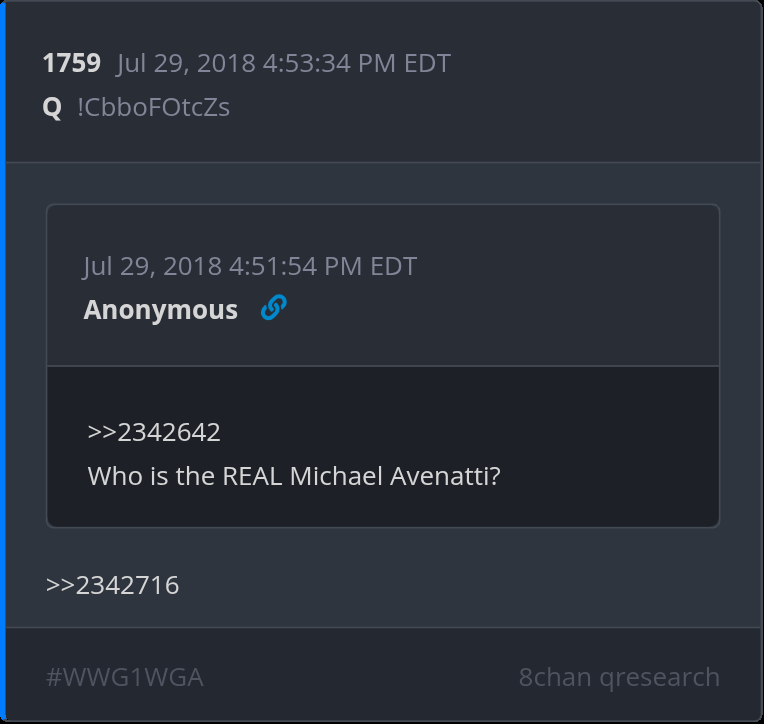Viewport: 764px width, 724px height.
Task: Click the blue accent bar on left edge
Action: pyautogui.click(x=2, y=362)
